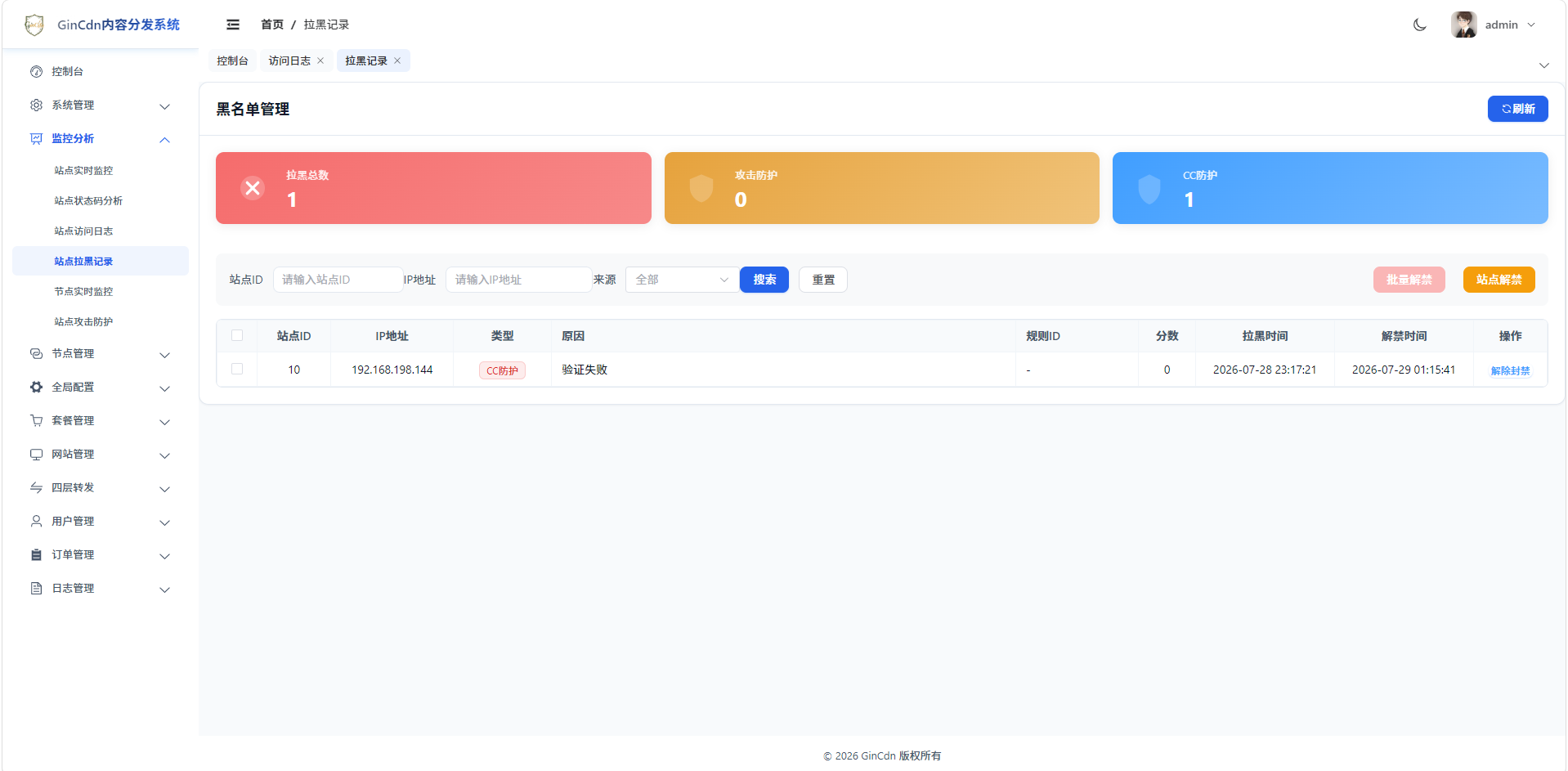Click the 监控分析 monitor icon
The width and height of the screenshot is (1568, 771).
[x=36, y=139]
